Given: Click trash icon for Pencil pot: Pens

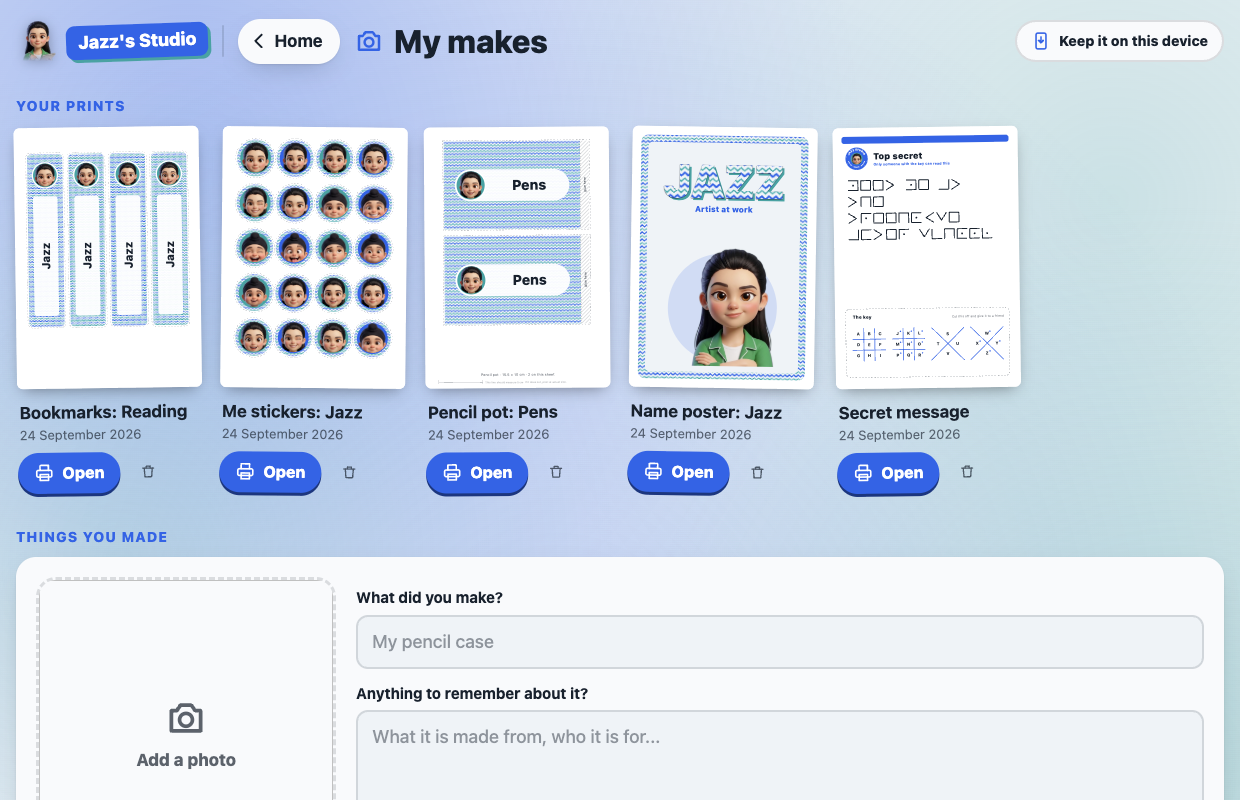Looking at the screenshot, I should [556, 472].
